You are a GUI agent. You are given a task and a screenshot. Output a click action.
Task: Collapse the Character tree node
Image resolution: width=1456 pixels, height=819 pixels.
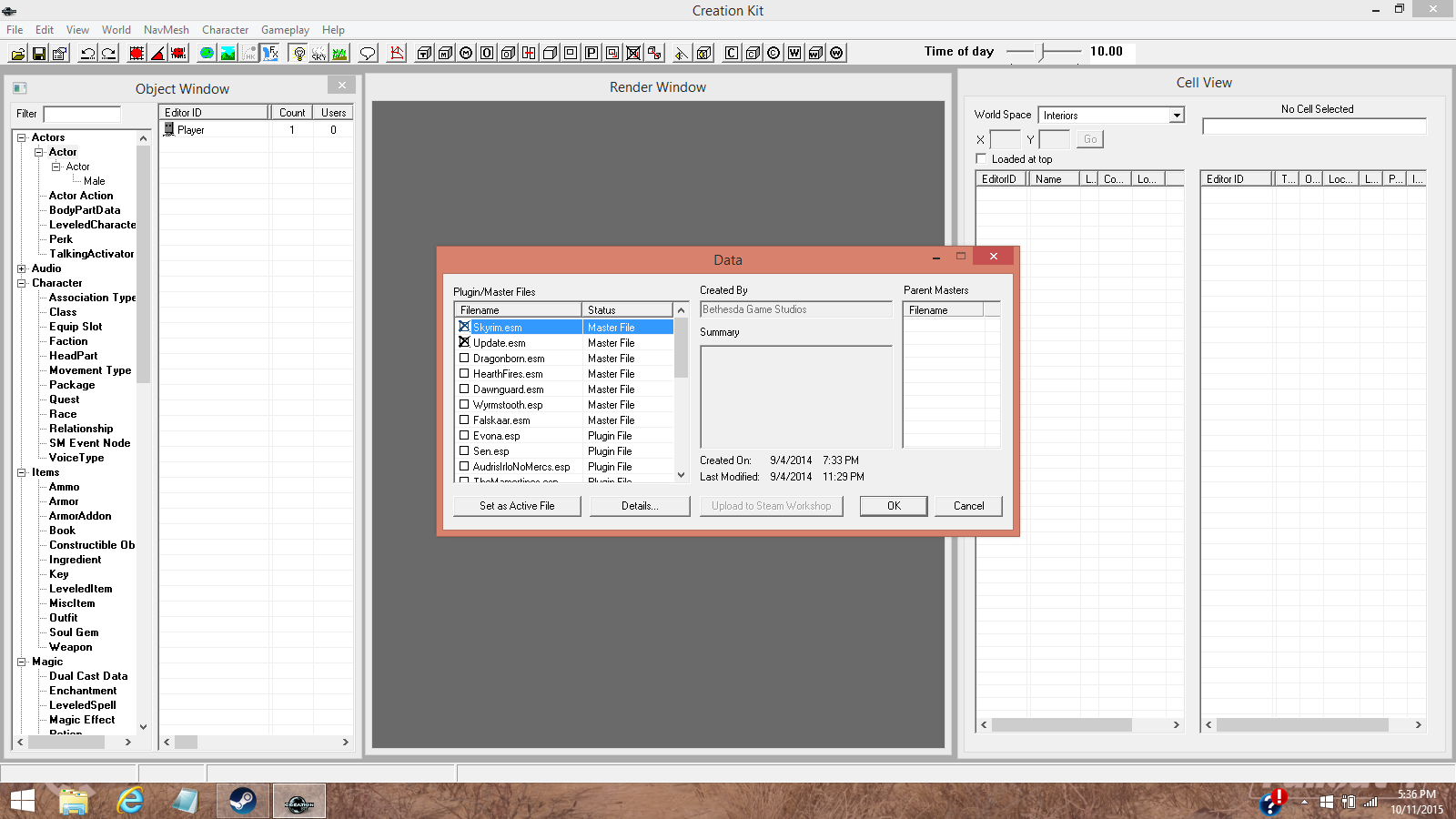[x=21, y=283]
